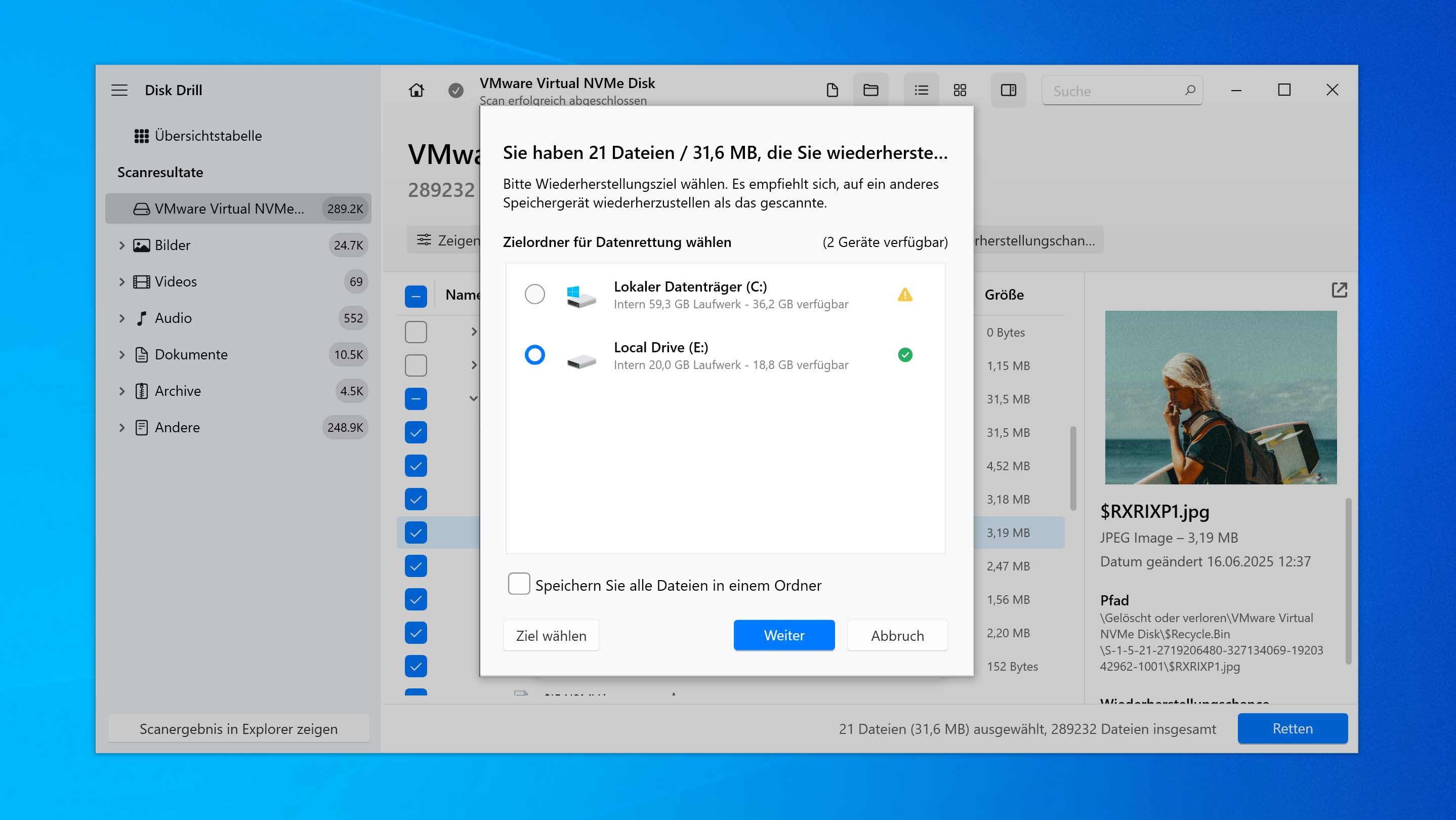Select Lokaler Datenträger (C:) radio button
The image size is (1456, 820).
[x=534, y=294]
